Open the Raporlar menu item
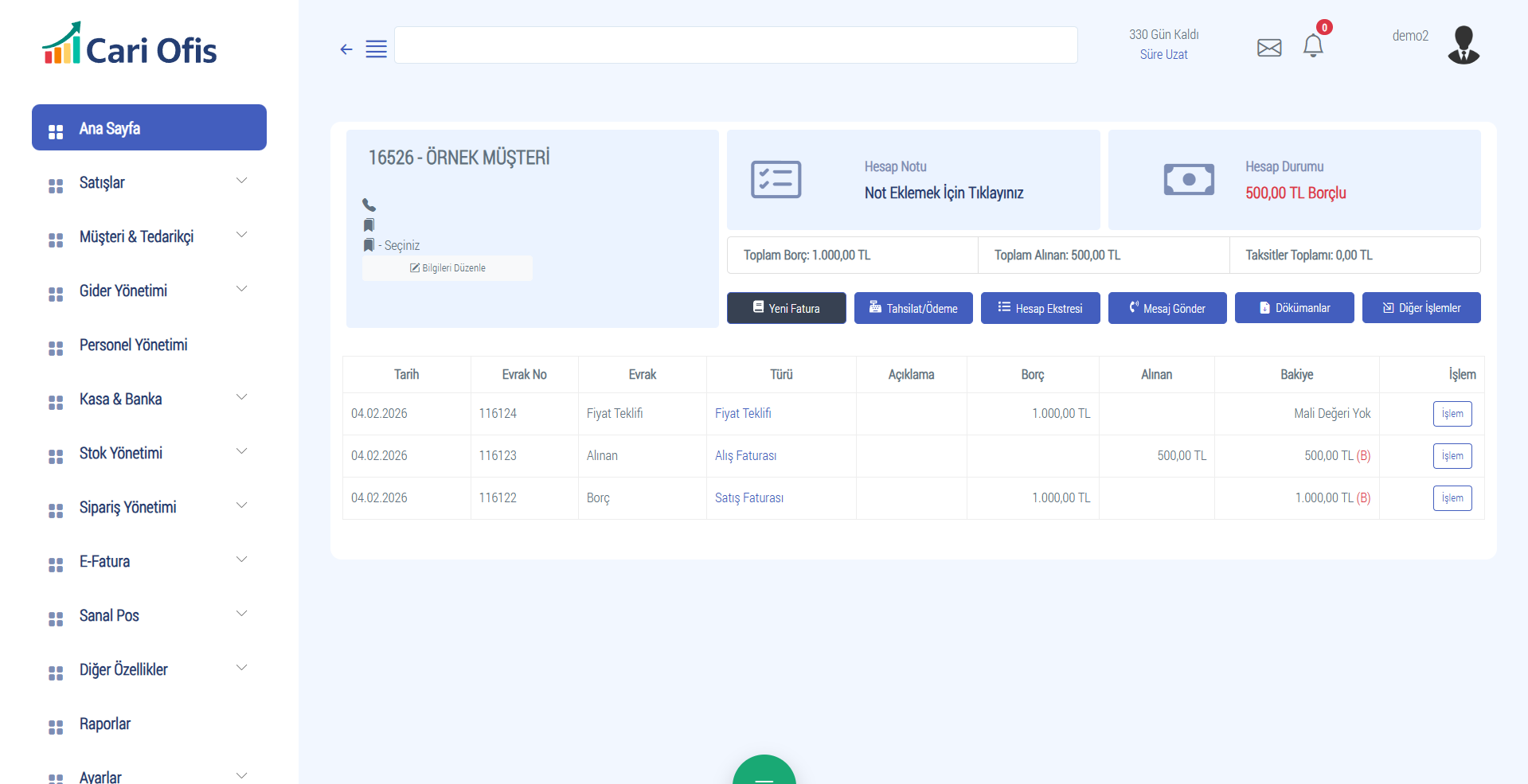Viewport: 1528px width, 784px height. pyautogui.click(x=104, y=724)
